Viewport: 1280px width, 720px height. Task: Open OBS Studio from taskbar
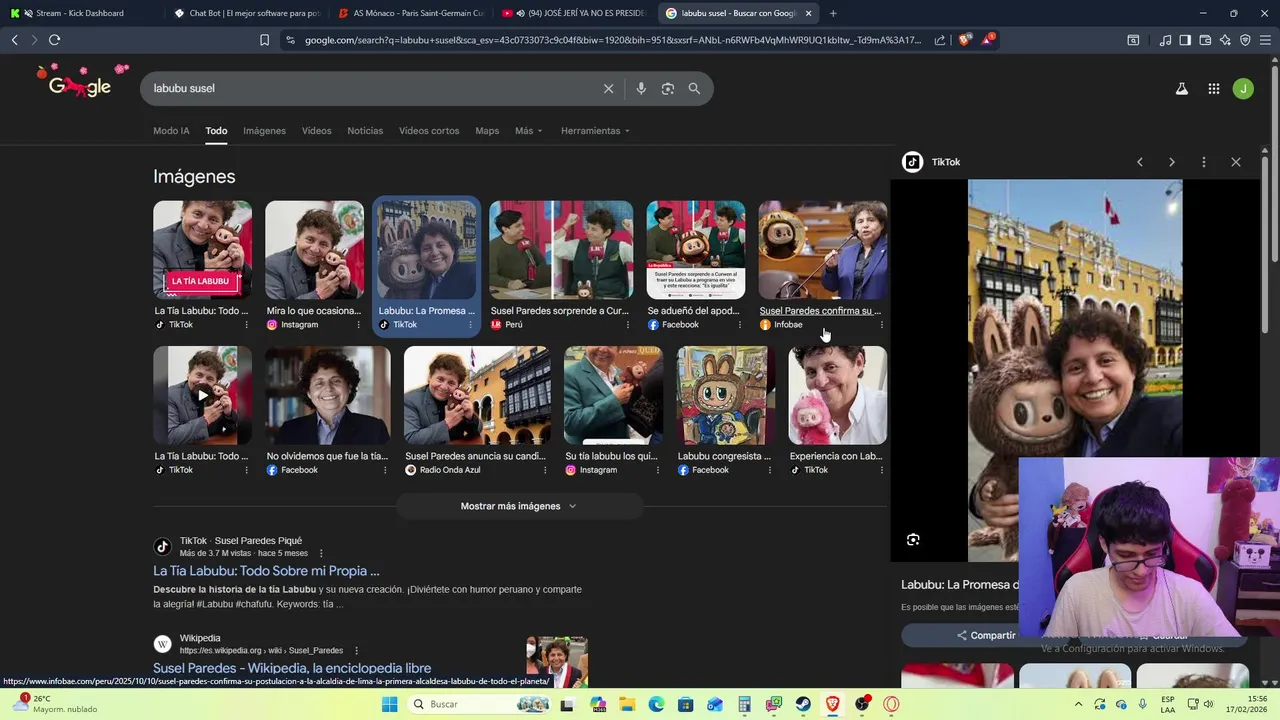[x=862, y=704]
